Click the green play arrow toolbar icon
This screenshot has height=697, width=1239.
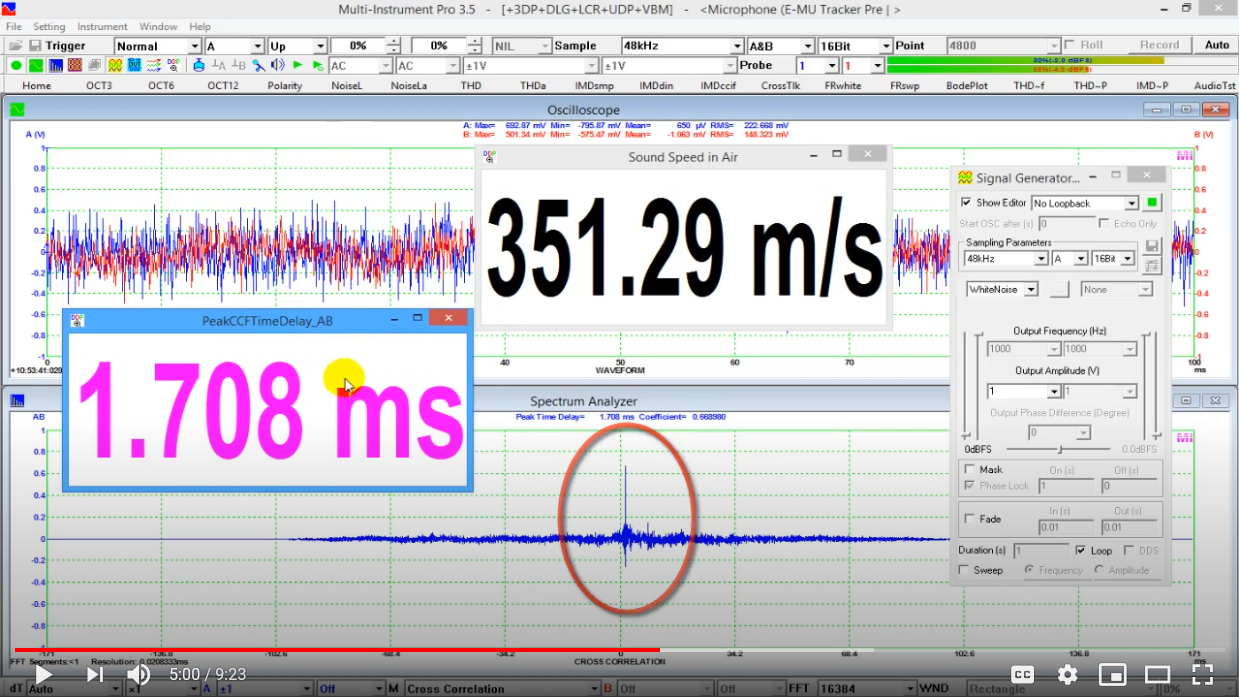tap(297, 65)
